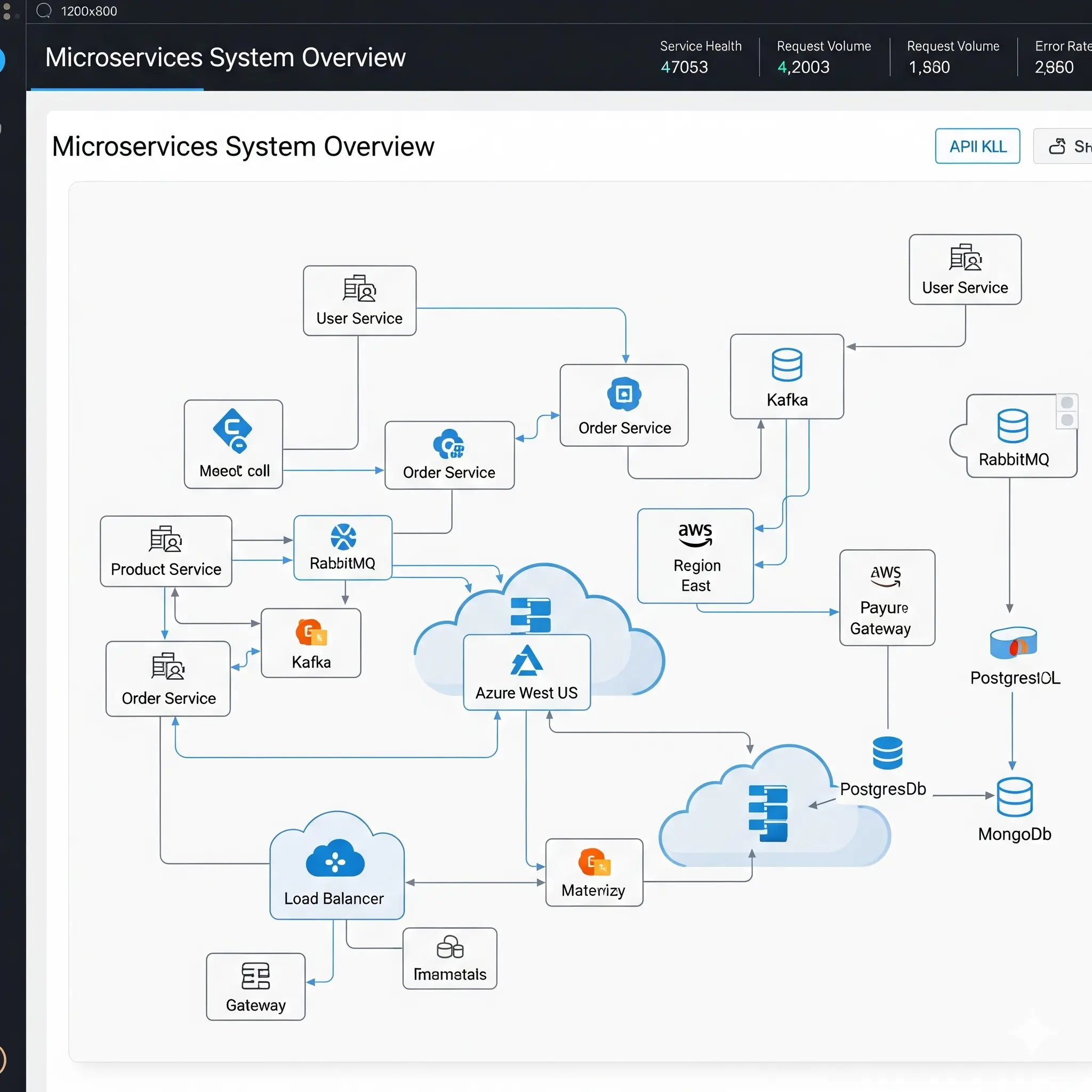Select the top-right User Service node icon
Viewport: 1092px width, 1092px height.
pos(966,258)
